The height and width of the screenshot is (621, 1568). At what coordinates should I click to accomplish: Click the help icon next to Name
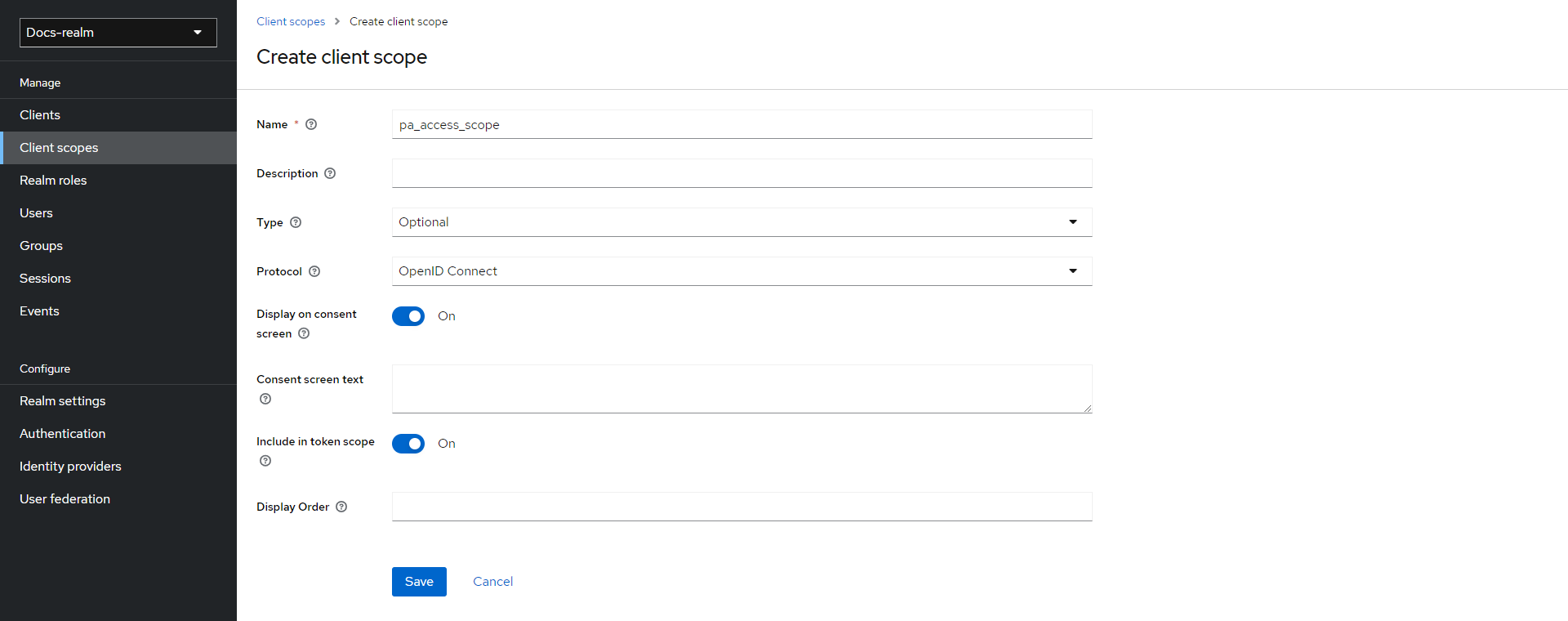point(311,124)
